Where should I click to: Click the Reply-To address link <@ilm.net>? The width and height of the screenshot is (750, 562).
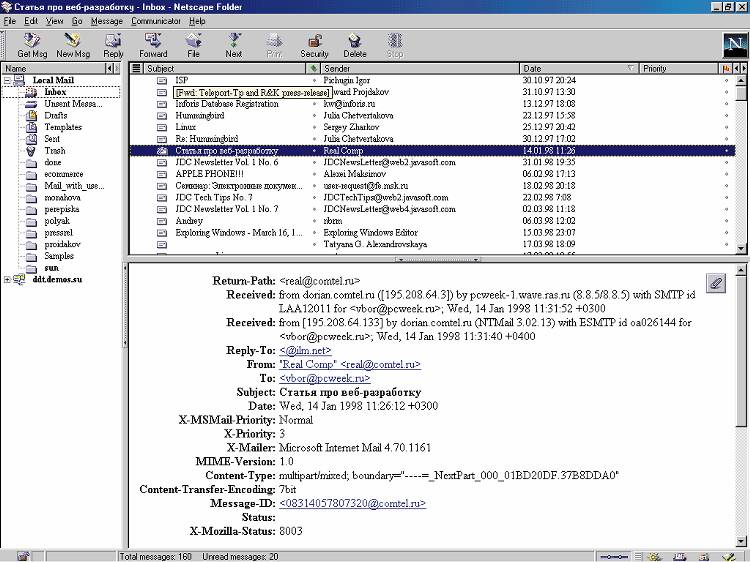[x=305, y=351]
